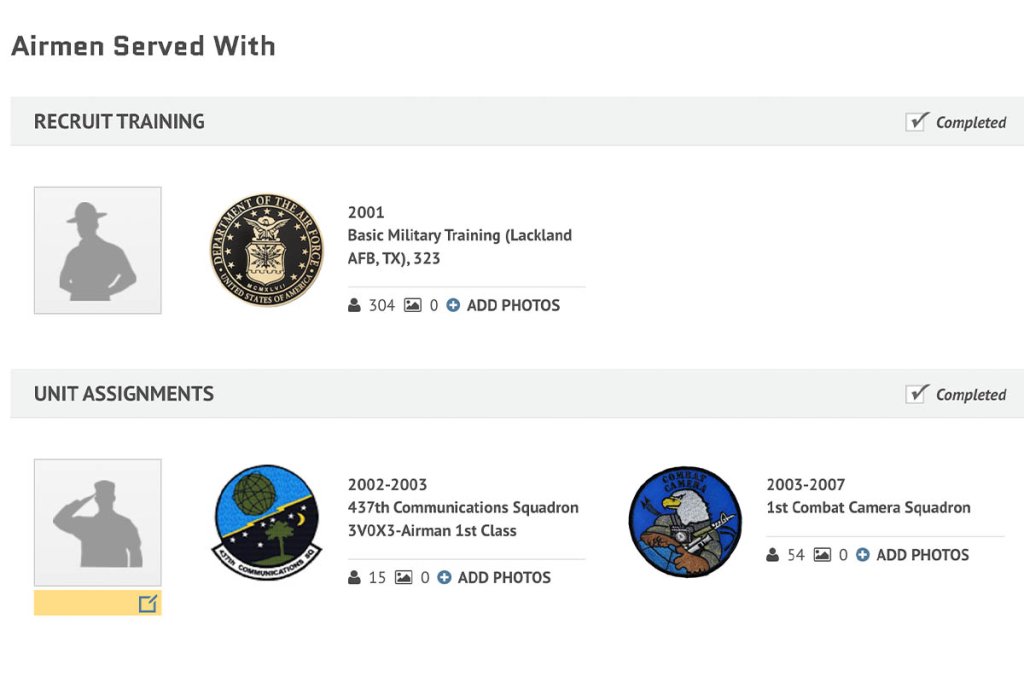Viewport: 1024px width, 682px height.
Task: Click members icon beside 54 count
Action: [x=773, y=555]
